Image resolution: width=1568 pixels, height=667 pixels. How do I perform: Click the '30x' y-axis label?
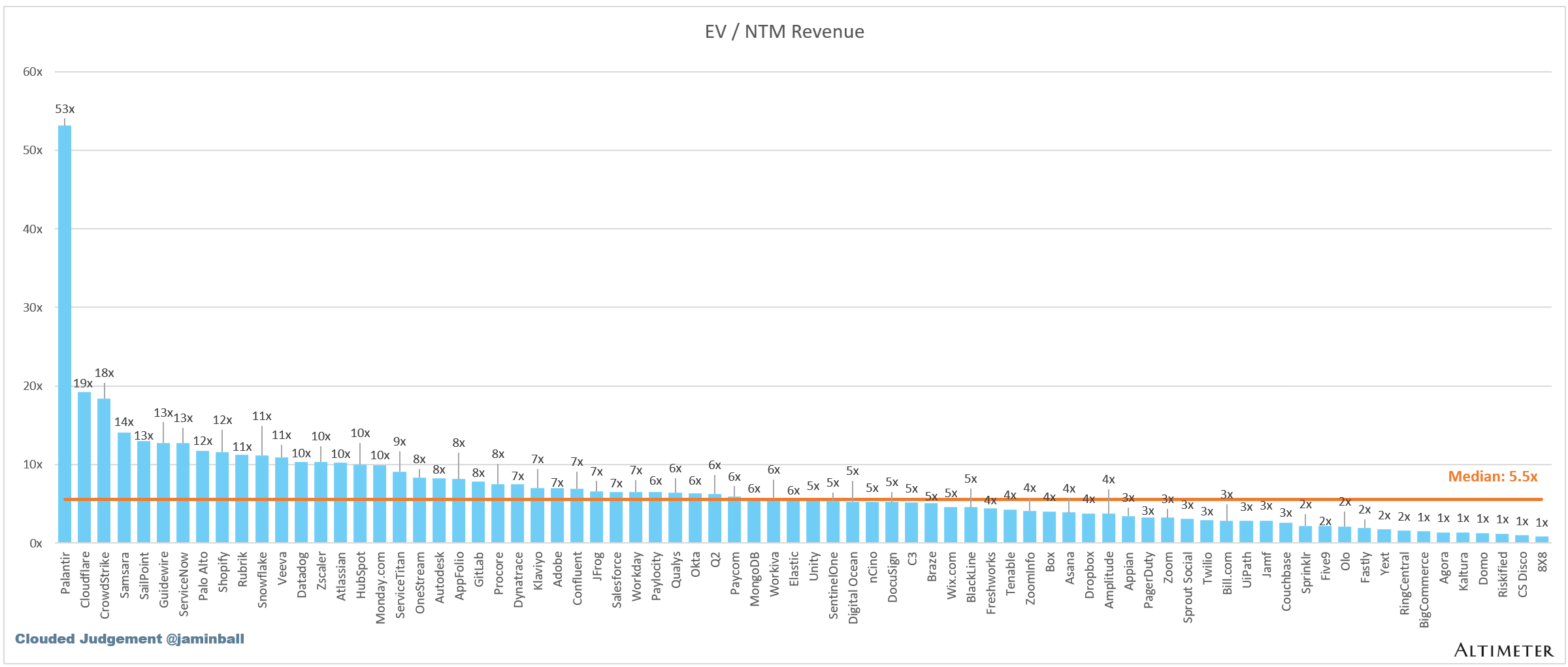(33, 308)
